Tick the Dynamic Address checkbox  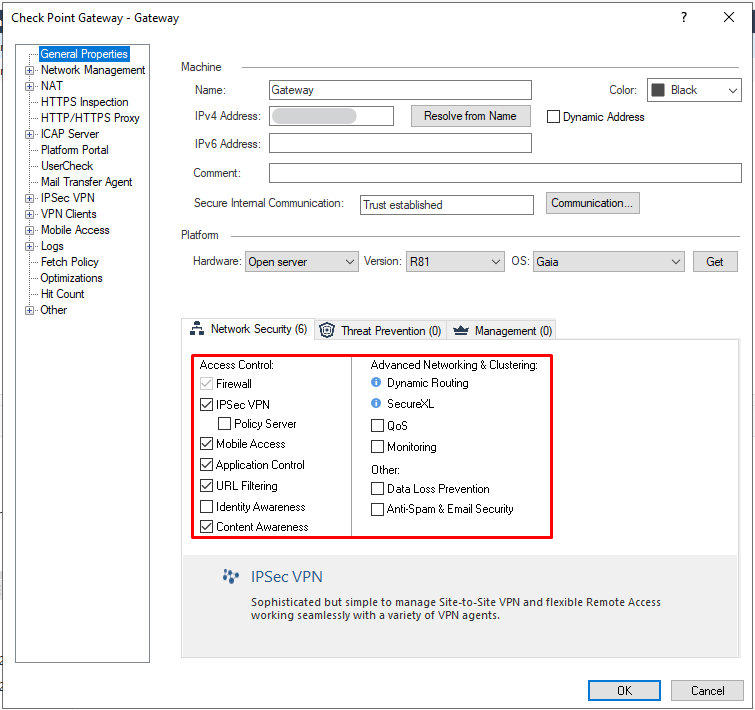[553, 117]
